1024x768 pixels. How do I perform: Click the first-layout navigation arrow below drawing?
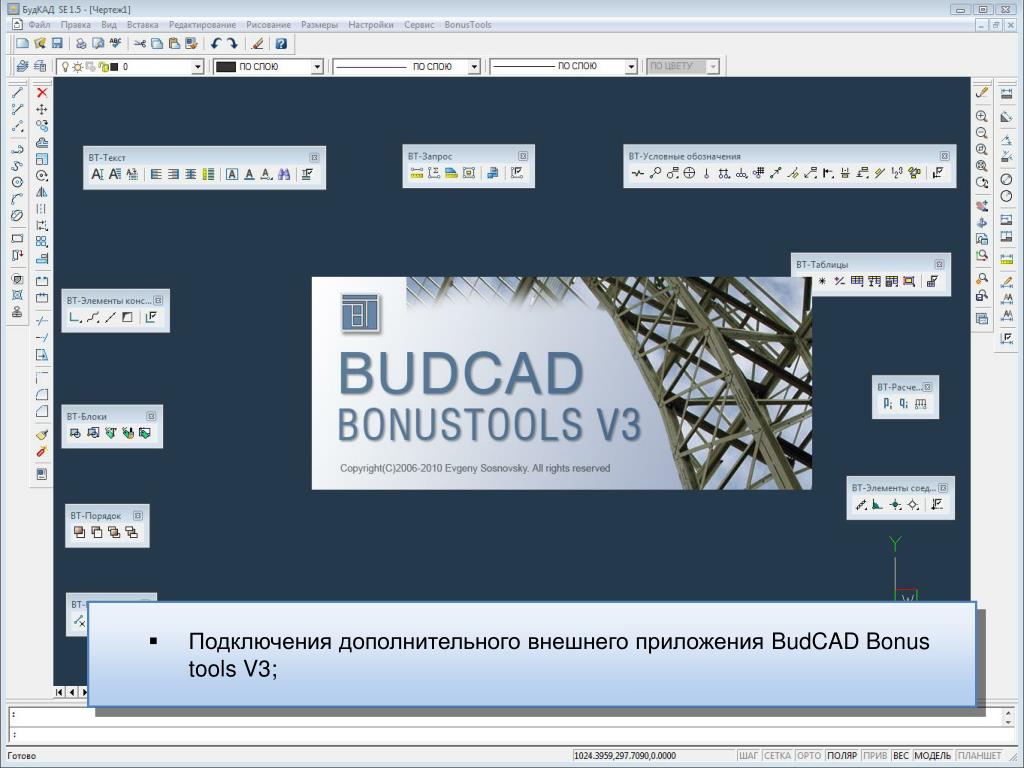tap(59, 692)
